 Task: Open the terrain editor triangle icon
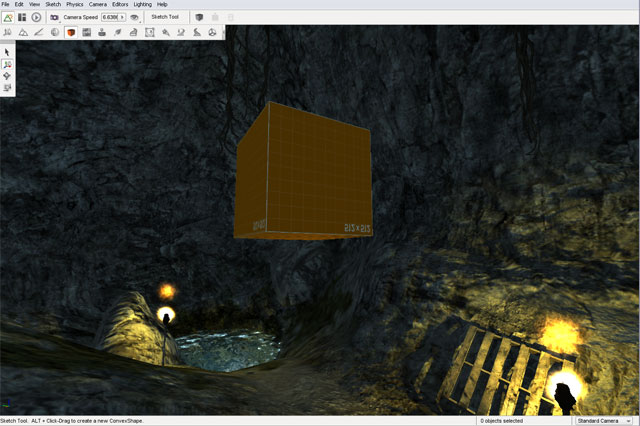pos(22,33)
